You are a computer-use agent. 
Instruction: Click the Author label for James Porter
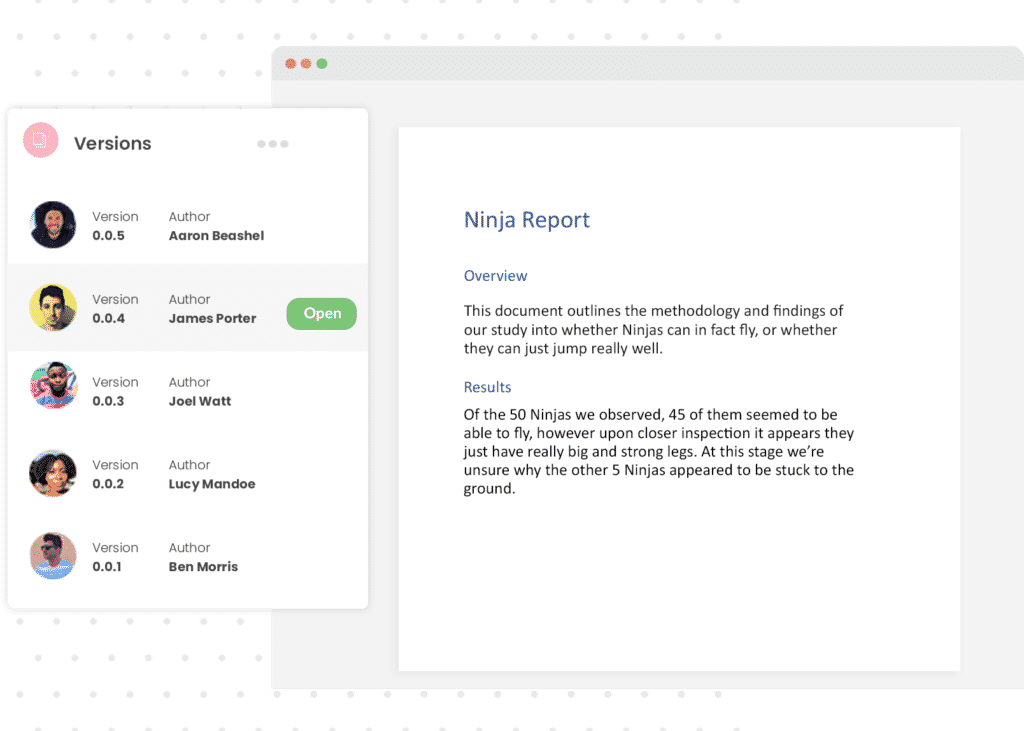tap(189, 298)
